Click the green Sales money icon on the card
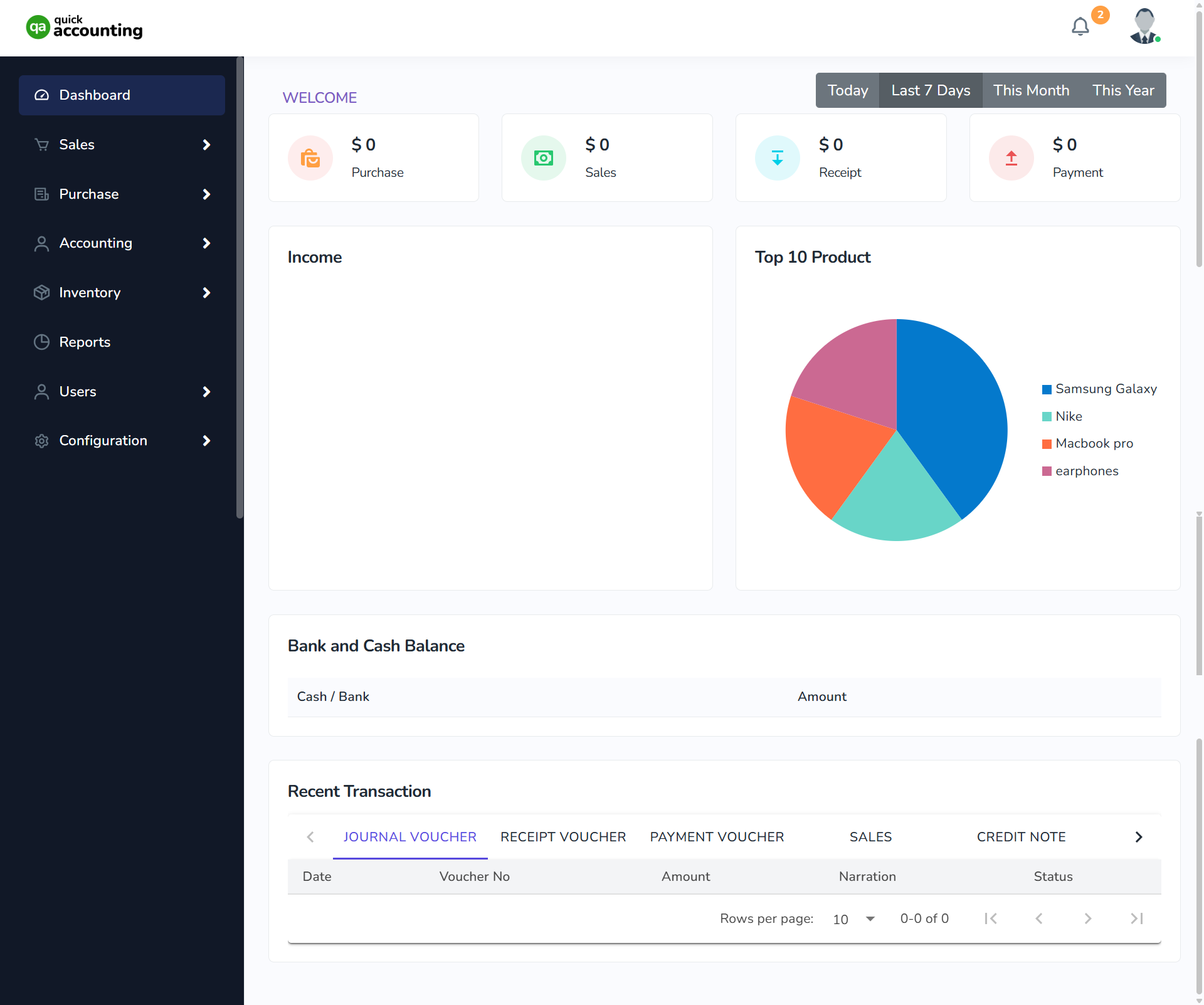Image resolution: width=1204 pixels, height=1005 pixels. 544,157
